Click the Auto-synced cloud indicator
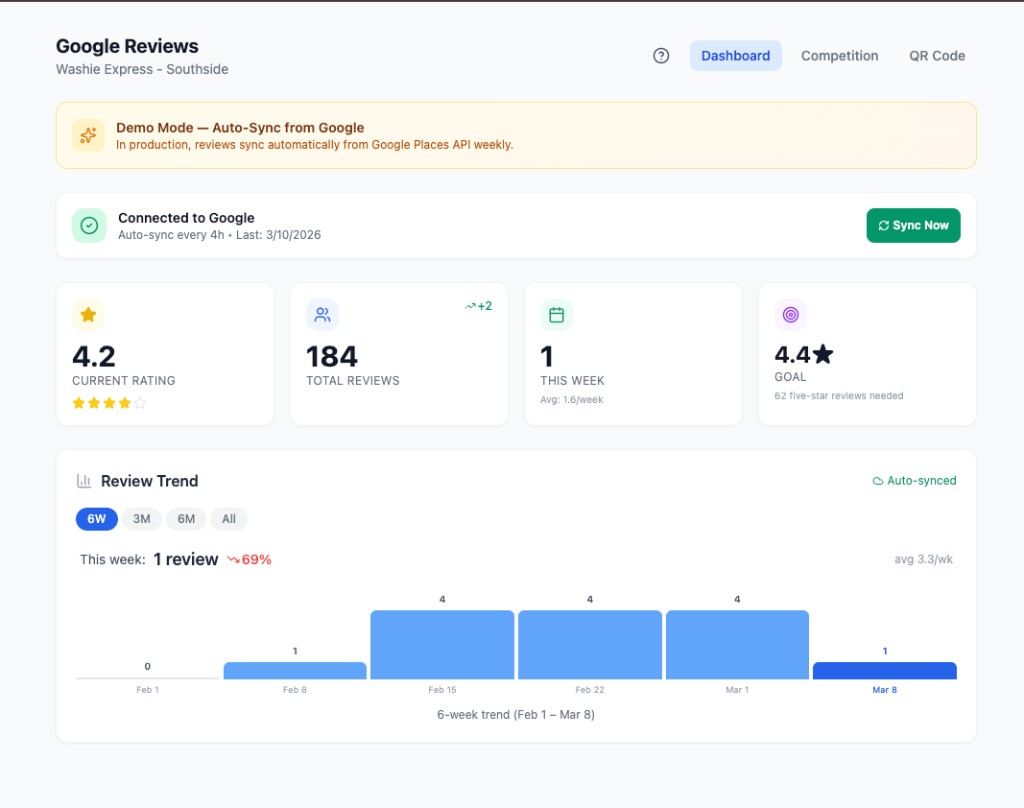The height and width of the screenshot is (808, 1024). [914, 481]
